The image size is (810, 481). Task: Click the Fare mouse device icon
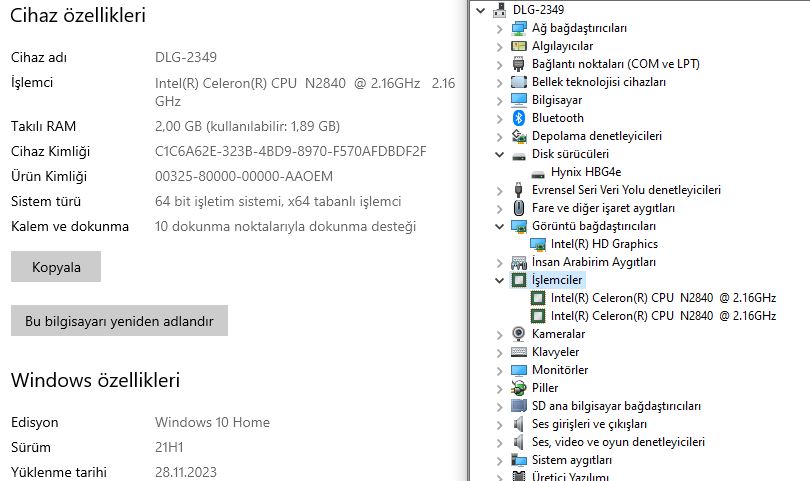(519, 208)
